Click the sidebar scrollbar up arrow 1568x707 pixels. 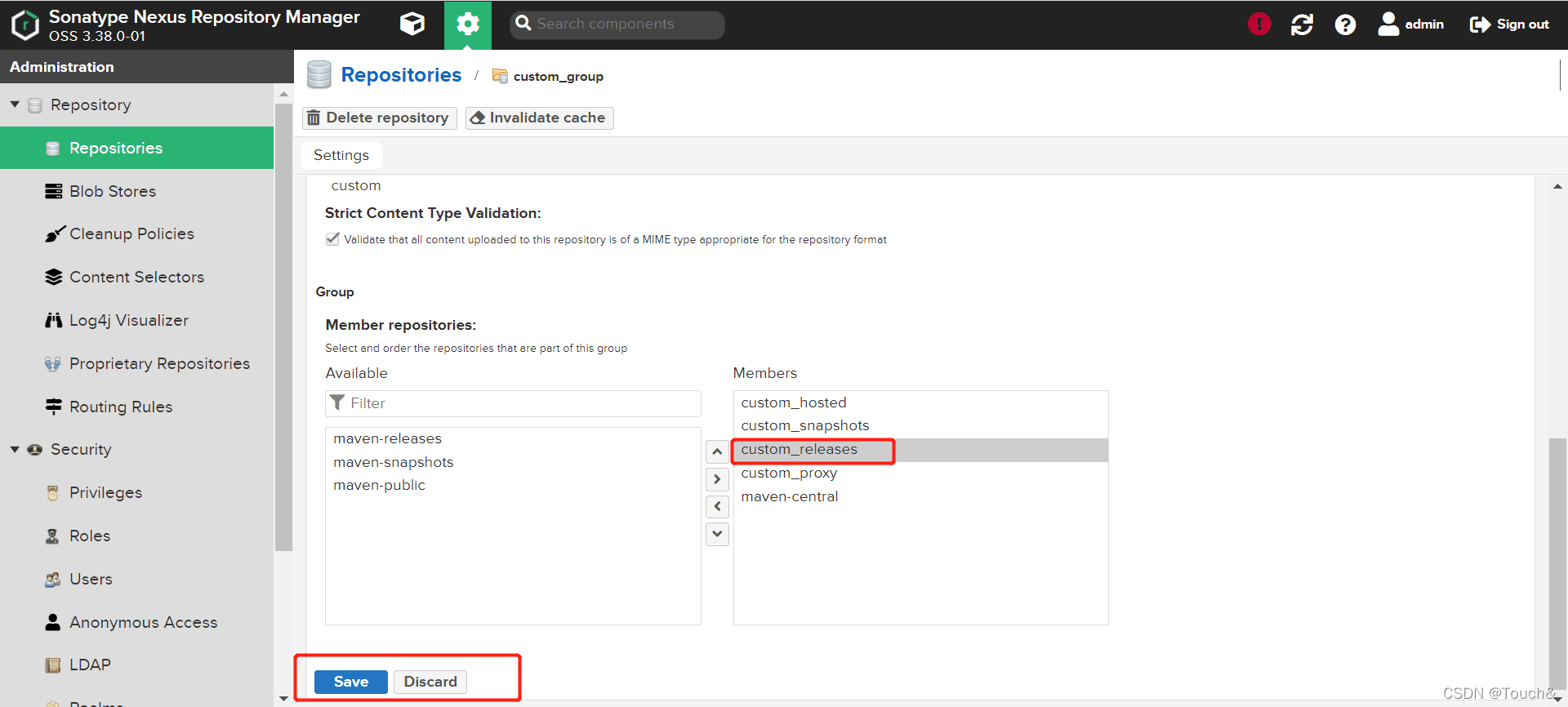[x=283, y=94]
